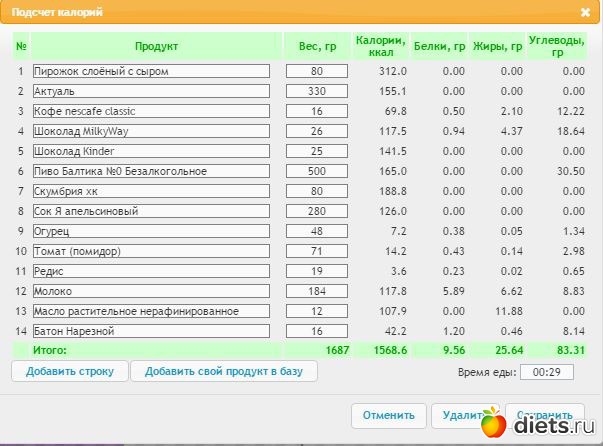603x446 pixels.
Task: Edit product field Шоколад Kinder
Action: 151,151
